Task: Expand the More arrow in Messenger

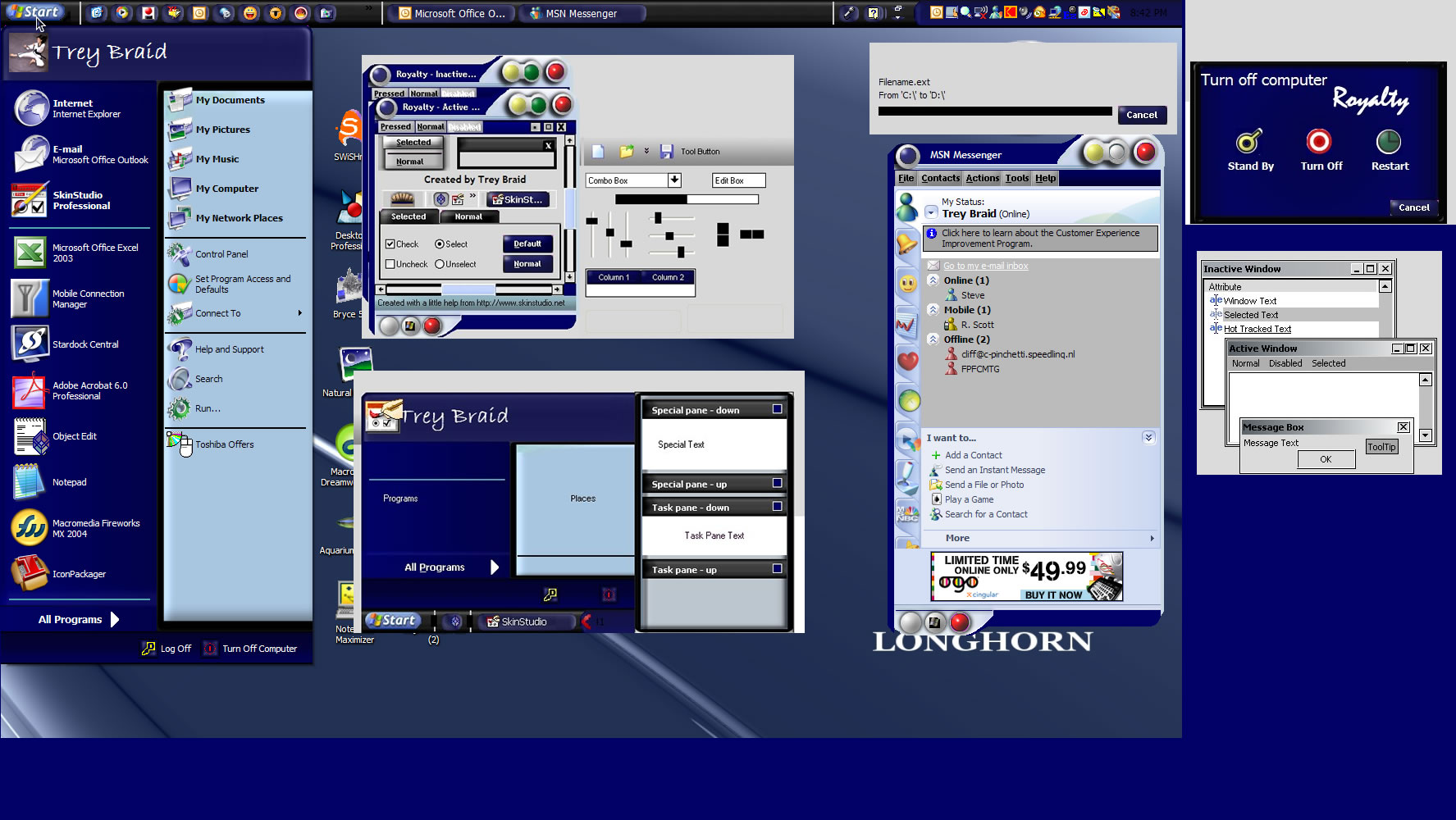Action: tap(1152, 539)
